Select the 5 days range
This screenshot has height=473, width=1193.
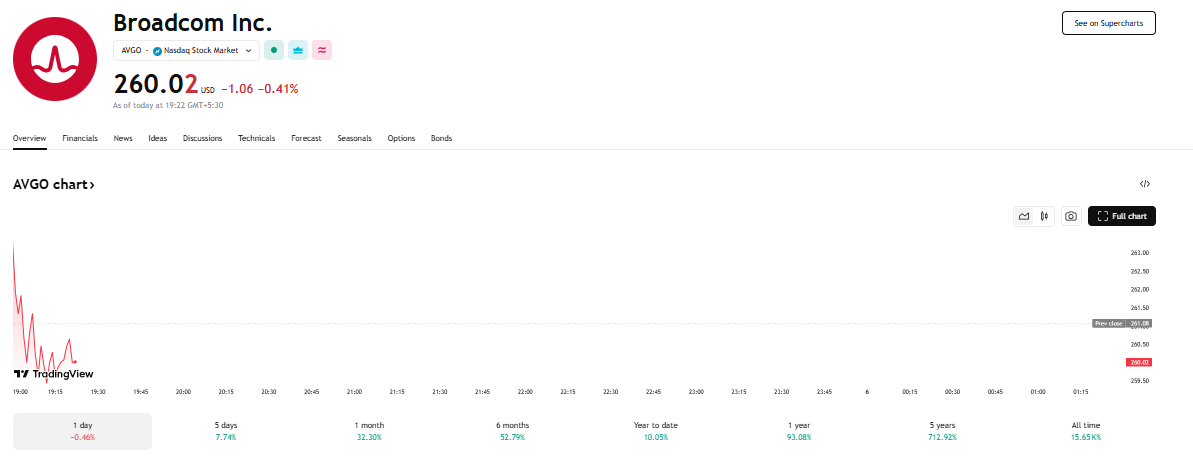[x=226, y=431]
